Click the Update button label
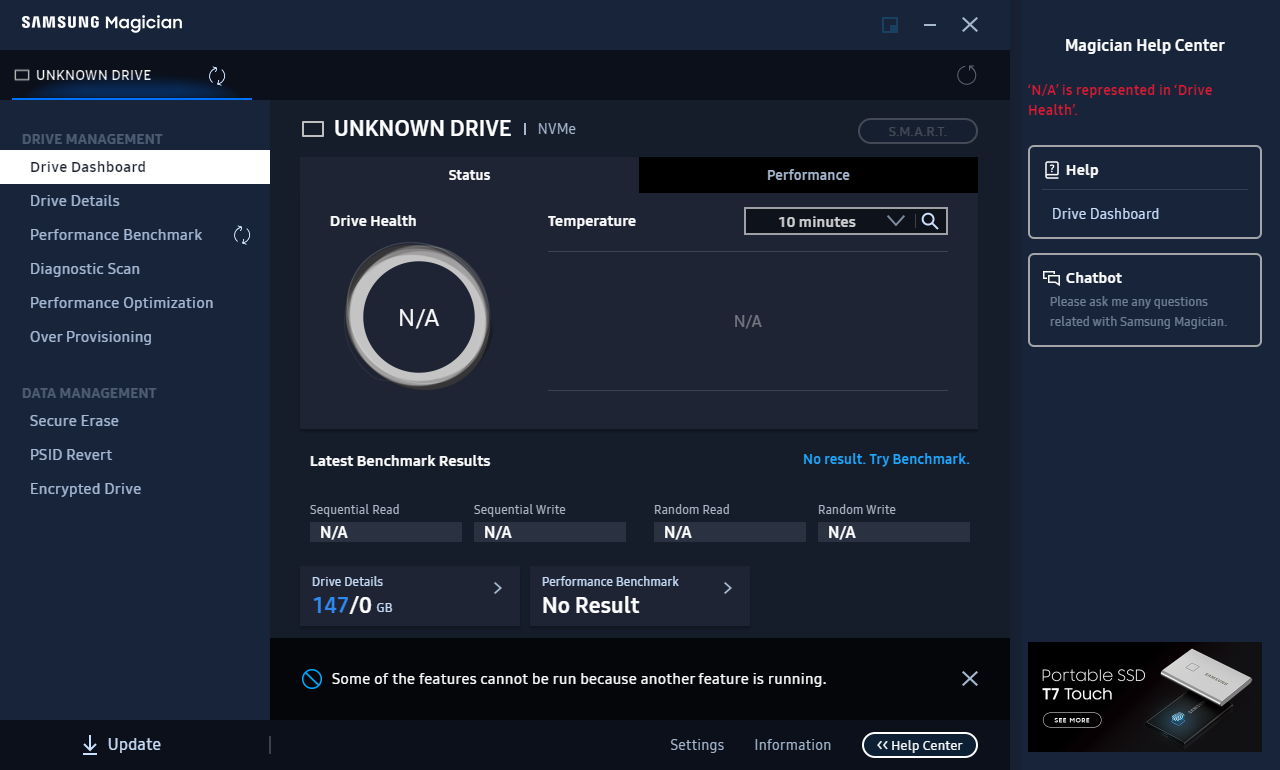This screenshot has width=1280, height=770. click(x=134, y=744)
